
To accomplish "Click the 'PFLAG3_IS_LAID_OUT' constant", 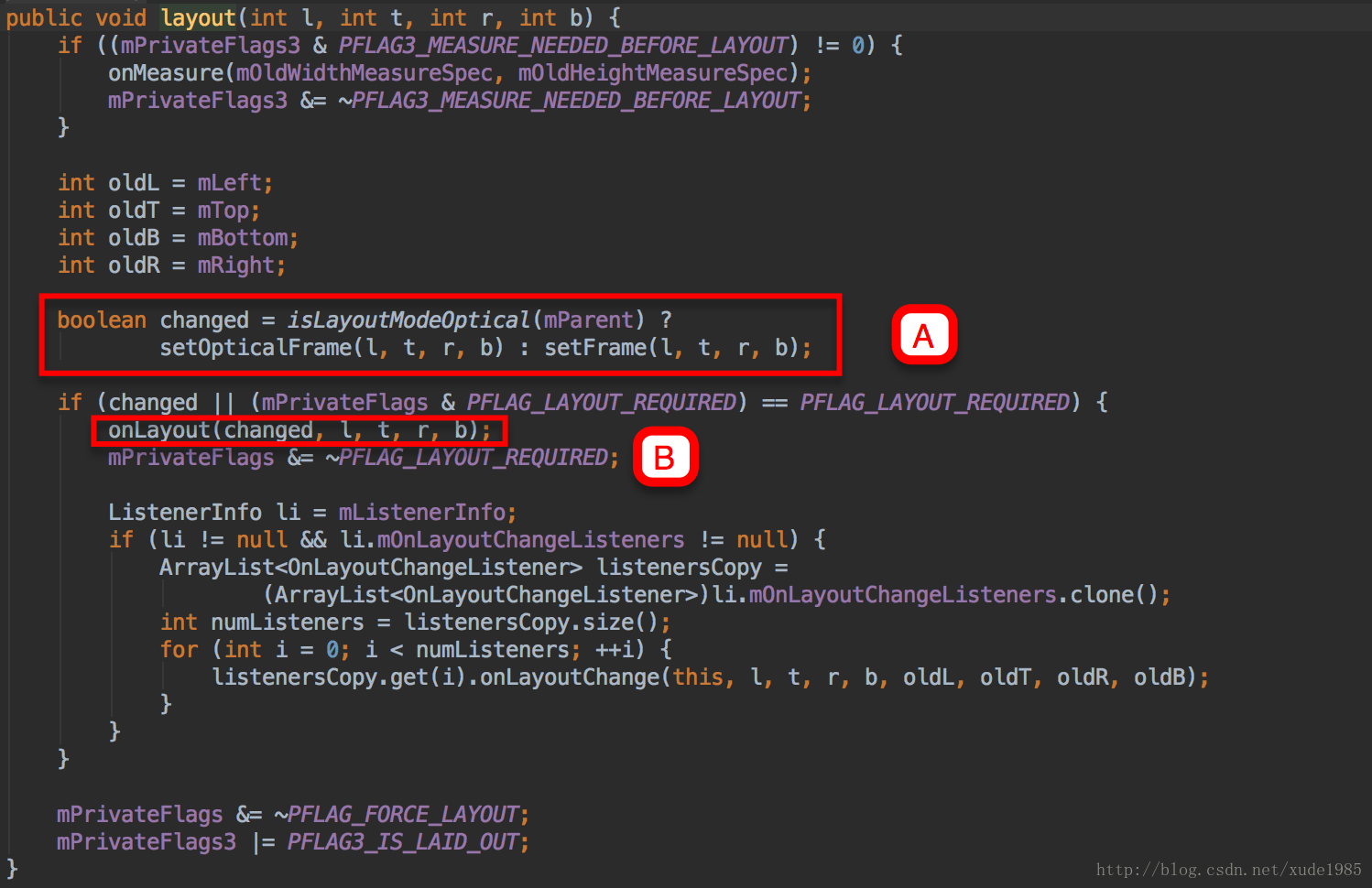I will pyautogui.click(x=404, y=842).
